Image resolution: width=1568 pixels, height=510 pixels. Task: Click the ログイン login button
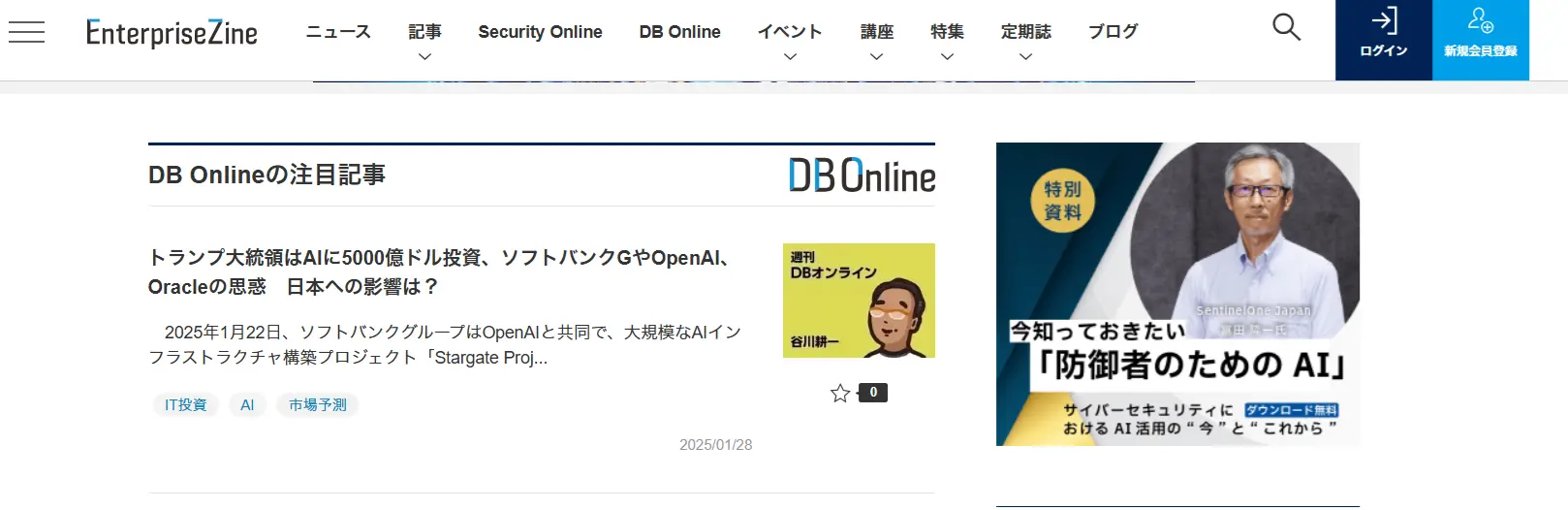[1383, 40]
